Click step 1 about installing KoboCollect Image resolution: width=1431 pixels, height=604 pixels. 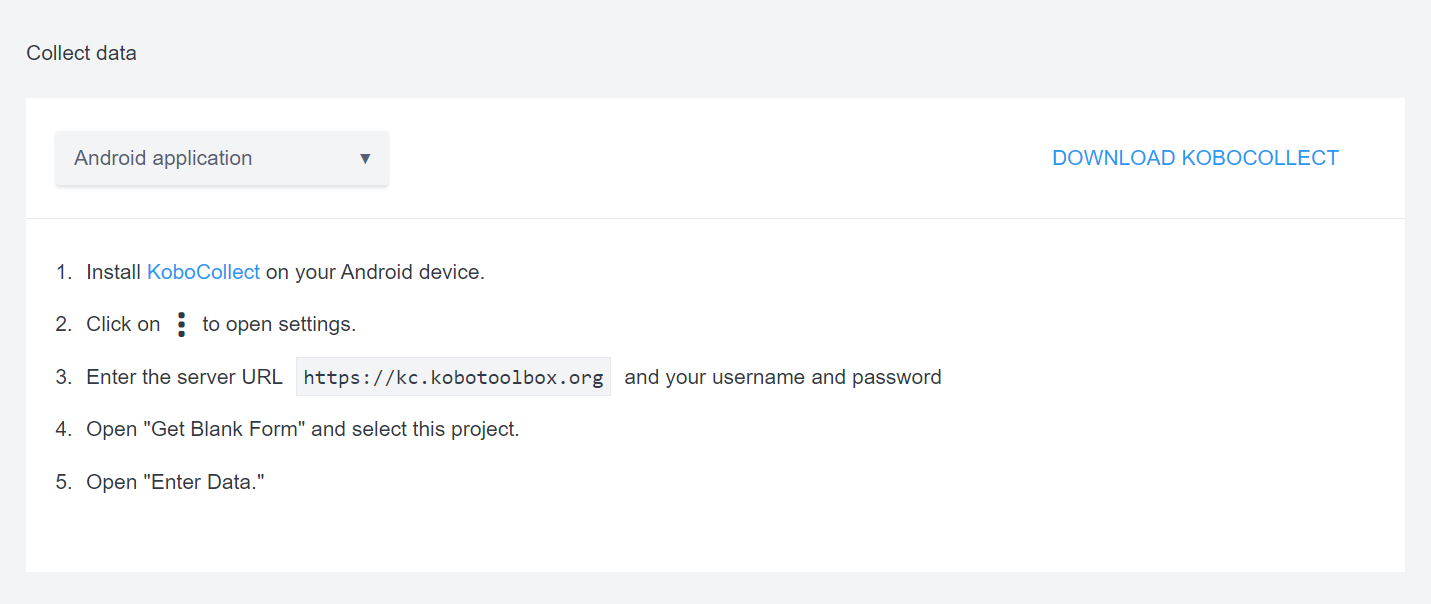(x=270, y=271)
